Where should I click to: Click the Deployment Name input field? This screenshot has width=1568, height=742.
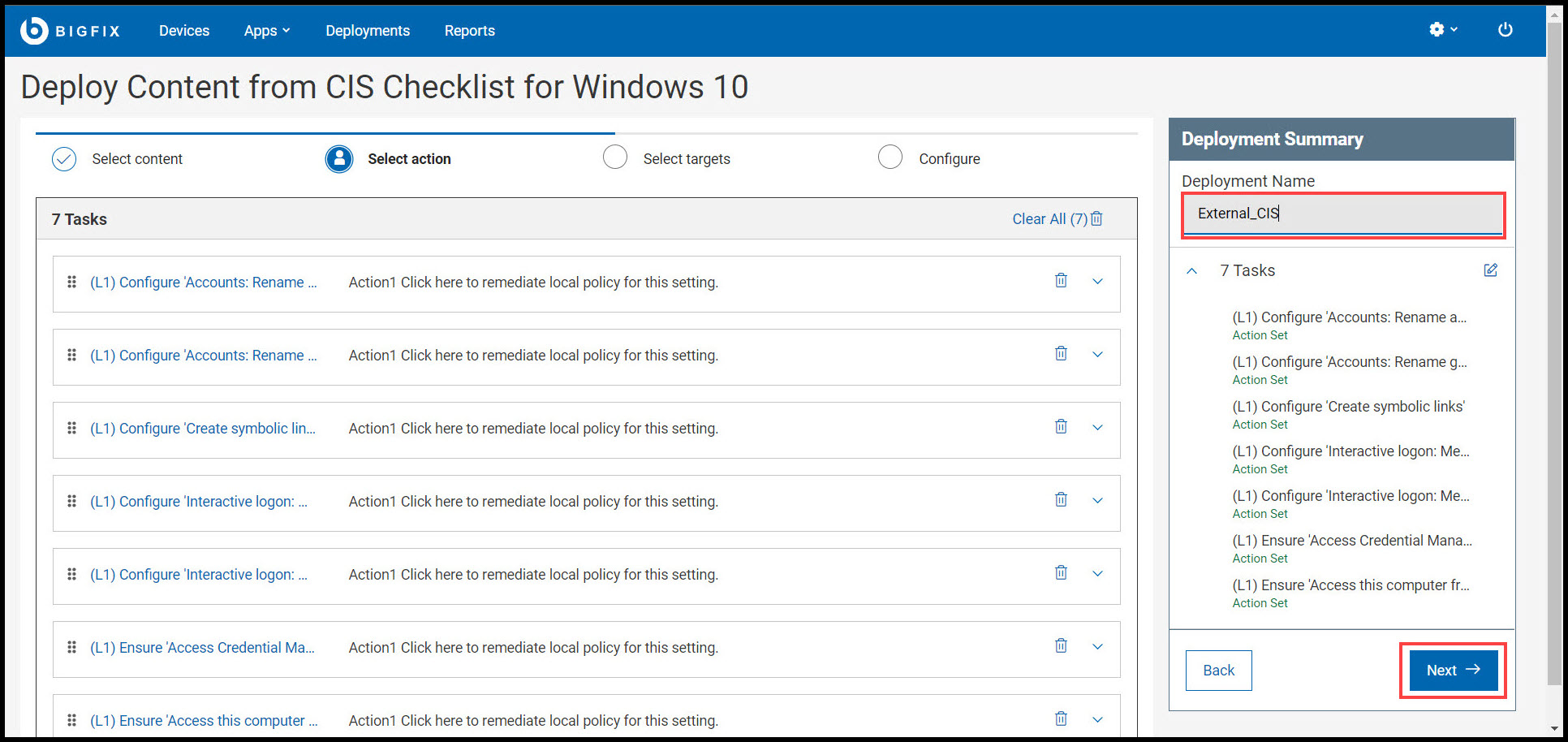[1343, 214]
